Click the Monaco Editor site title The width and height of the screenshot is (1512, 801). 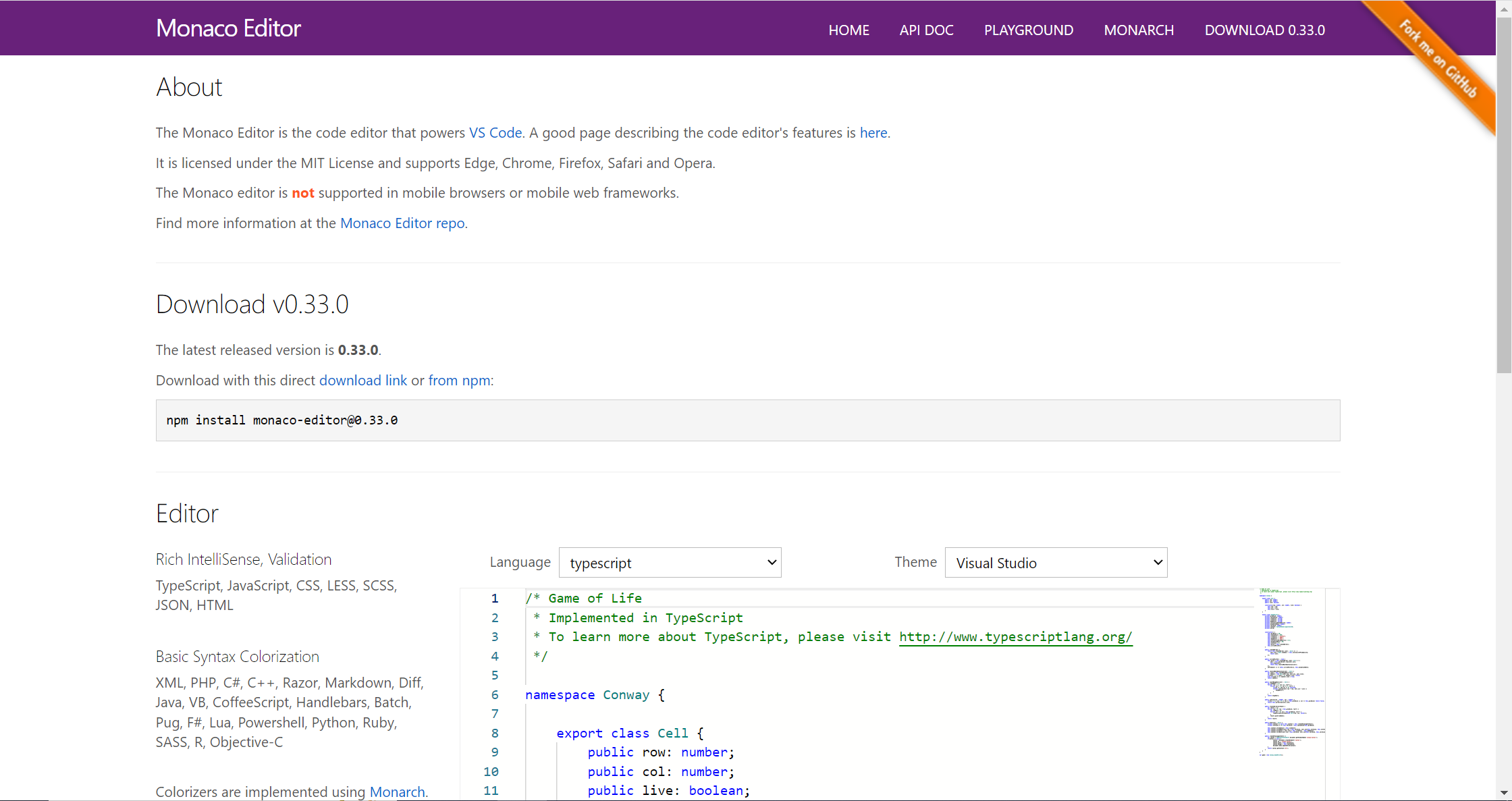click(x=228, y=28)
